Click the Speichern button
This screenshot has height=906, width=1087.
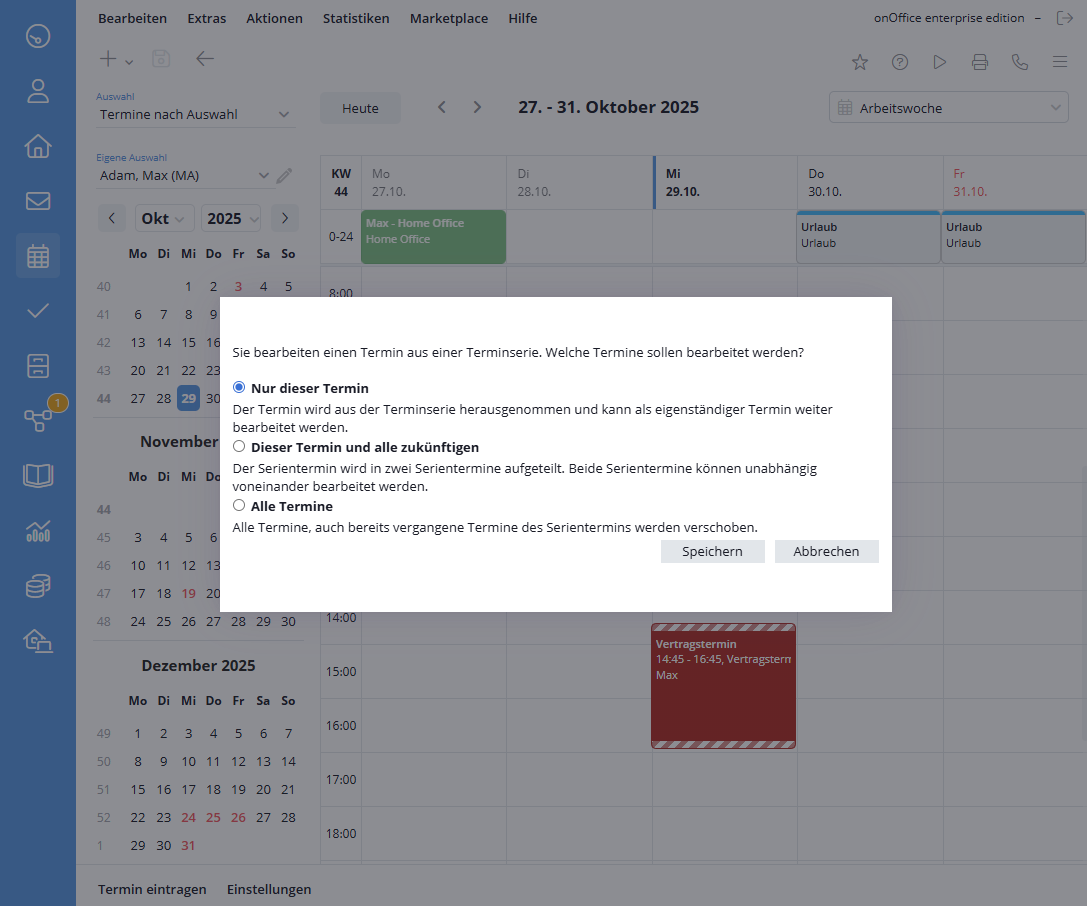coord(712,551)
